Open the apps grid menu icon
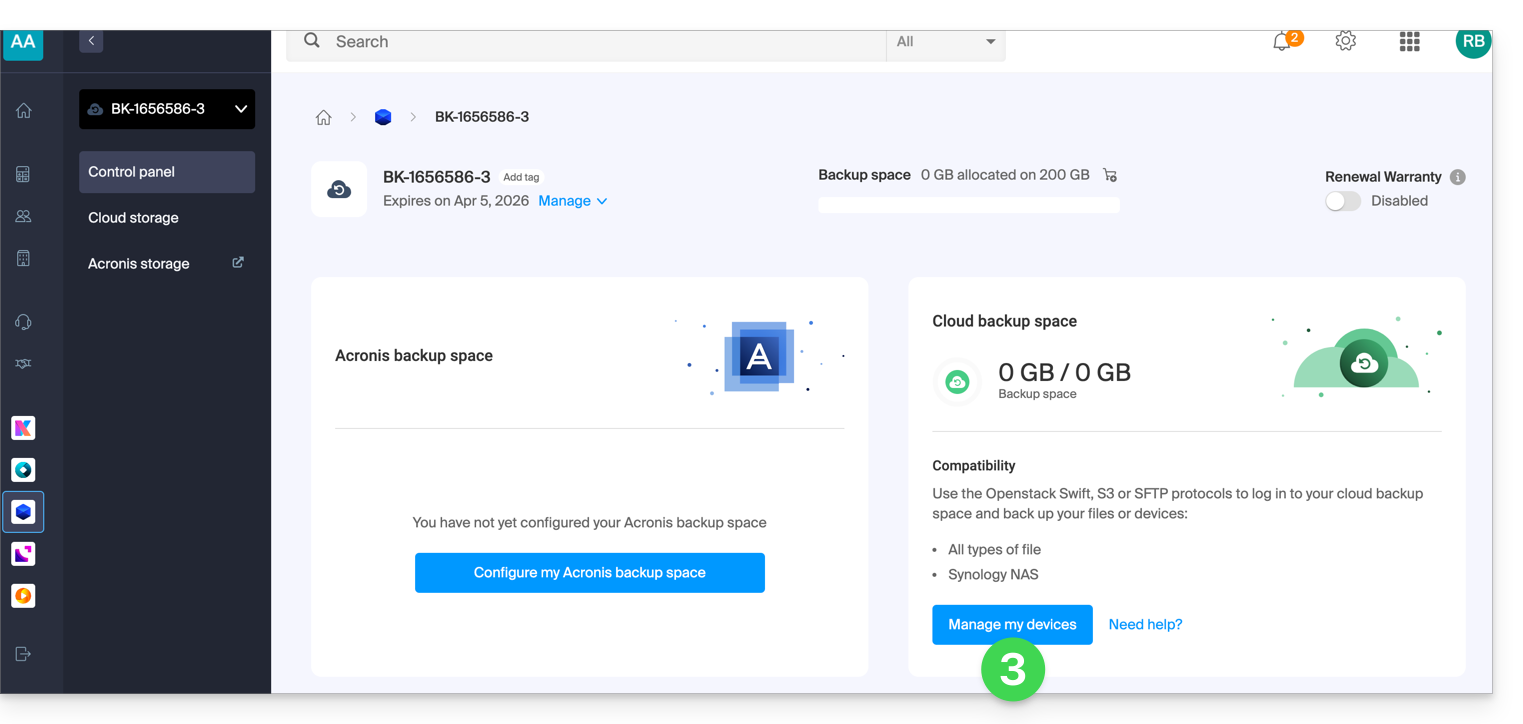This screenshot has width=1523, height=724. click(x=1409, y=41)
